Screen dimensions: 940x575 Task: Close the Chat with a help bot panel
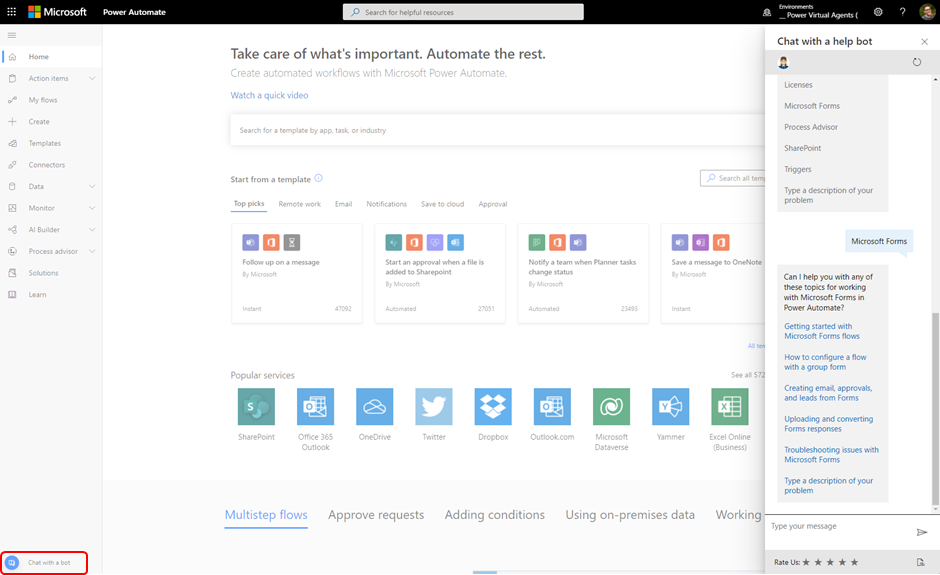tap(924, 41)
